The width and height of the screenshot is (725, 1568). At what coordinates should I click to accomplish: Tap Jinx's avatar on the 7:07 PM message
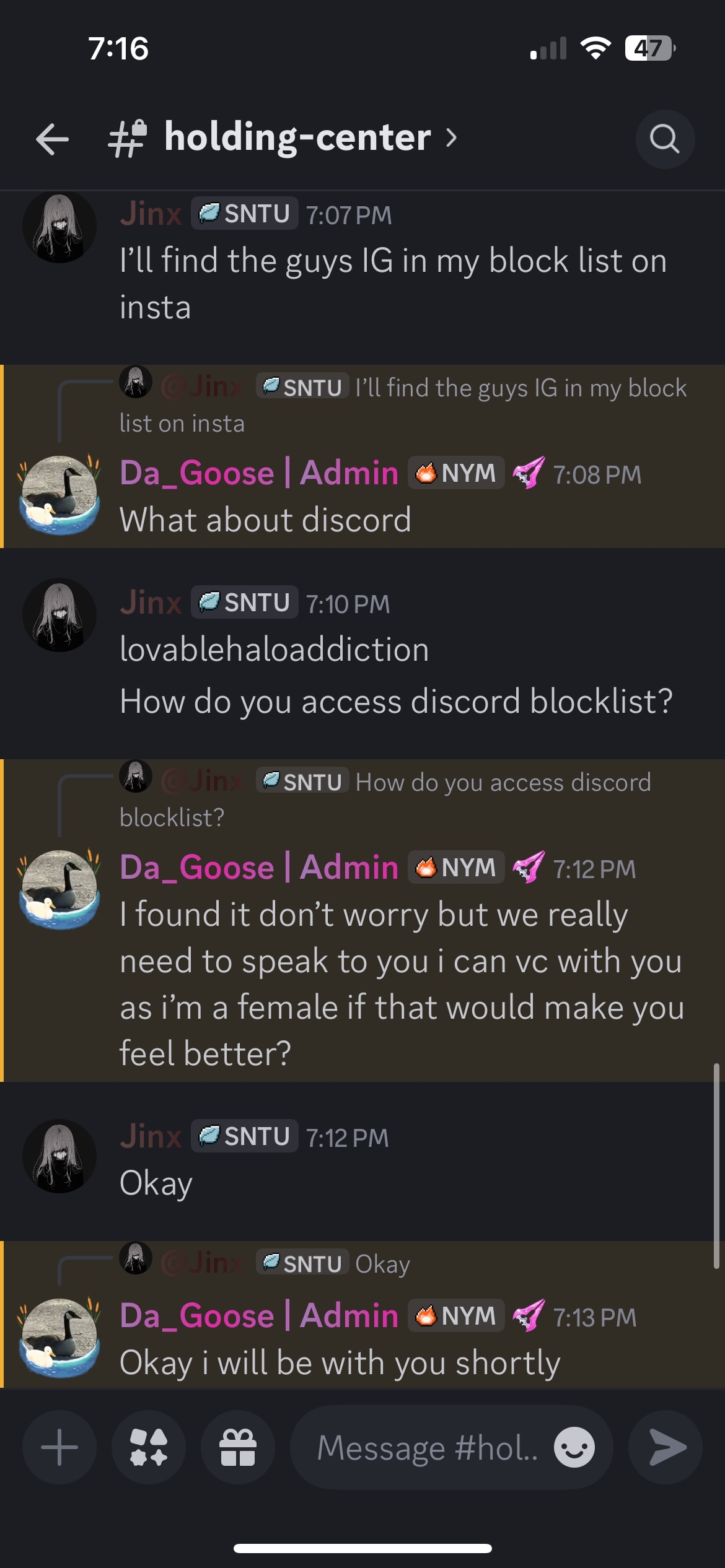[x=59, y=227]
